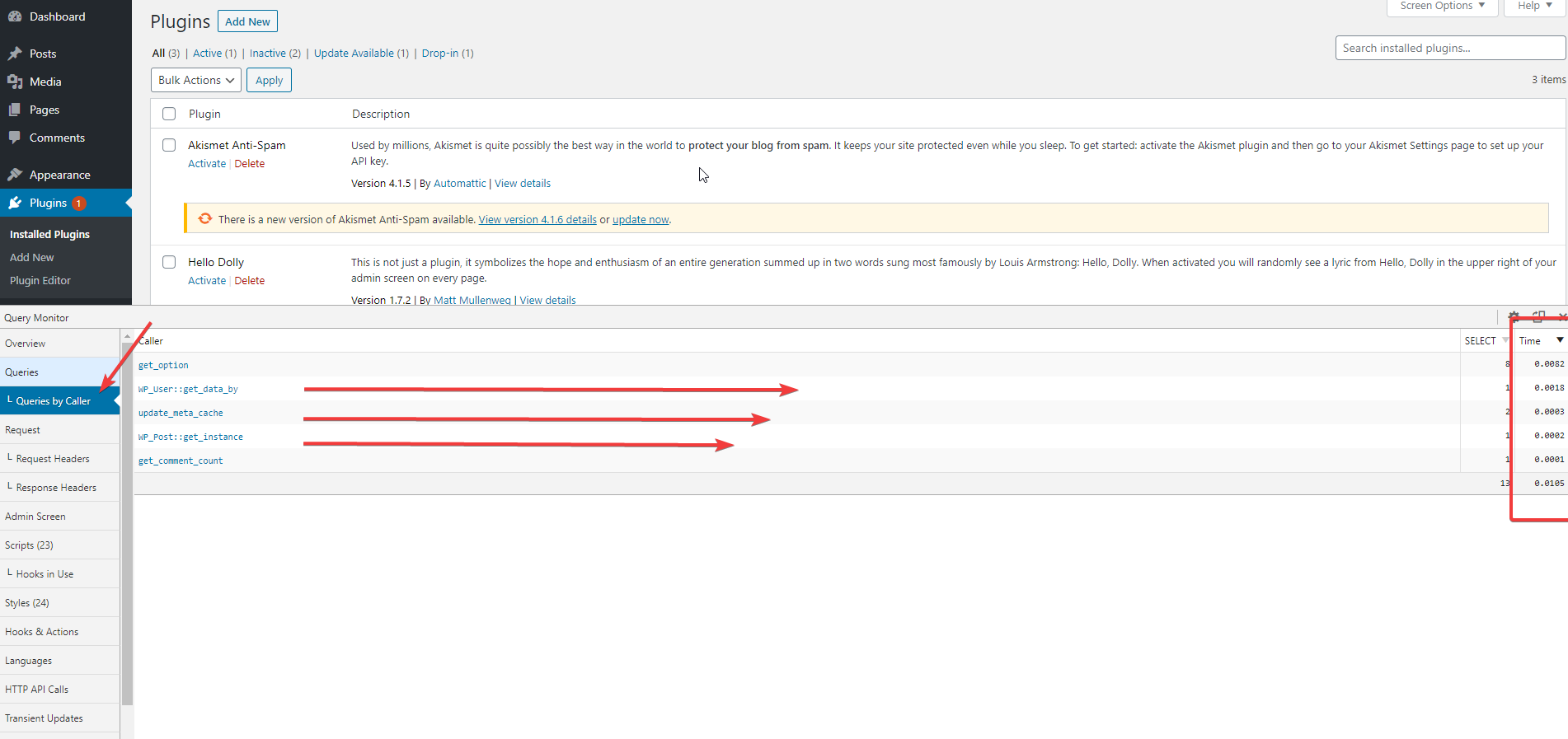Click the Posts pushpin icon
This screenshot has height=739, width=1568.
click(15, 54)
